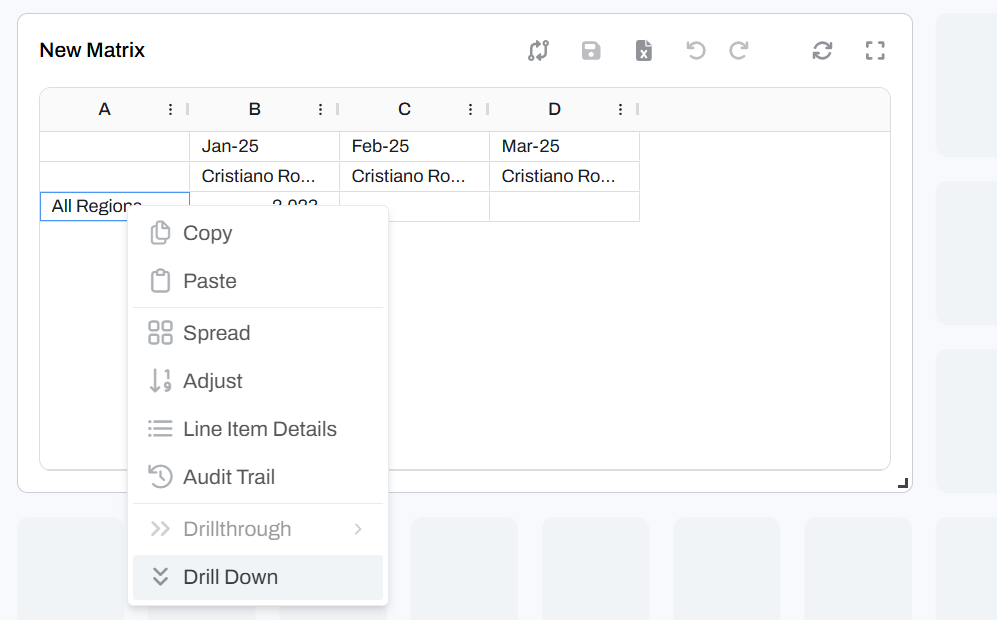Image resolution: width=997 pixels, height=620 pixels.
Task: Click the clipboard Paste icon
Action: pyautogui.click(x=160, y=281)
